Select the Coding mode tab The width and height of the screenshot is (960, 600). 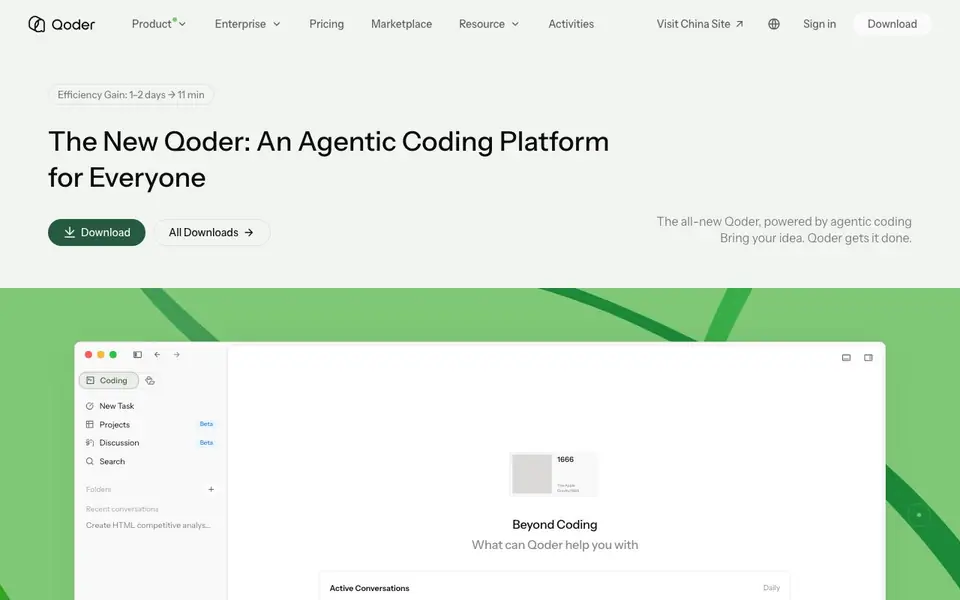pyautogui.click(x=108, y=380)
